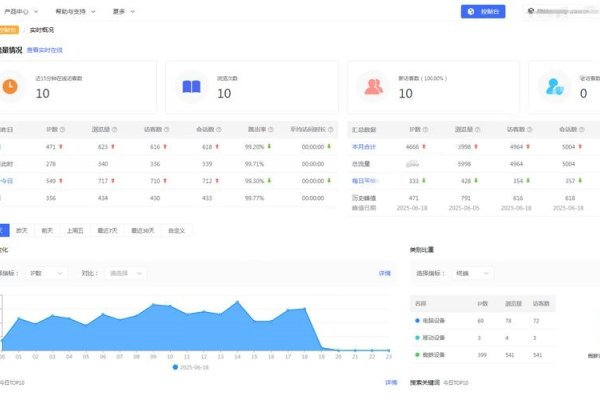Viewport: 600px width, 400px height.
Task: Click help icon beside 汇总数据 table 访客数 header
Action: pos(530,130)
